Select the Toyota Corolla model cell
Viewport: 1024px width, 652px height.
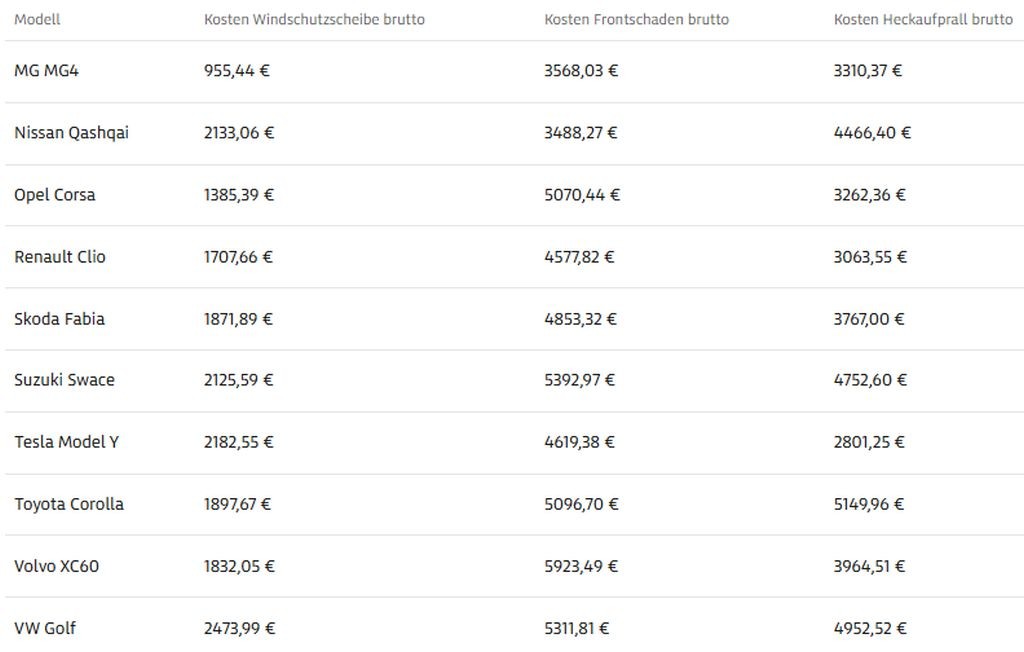tap(69, 504)
